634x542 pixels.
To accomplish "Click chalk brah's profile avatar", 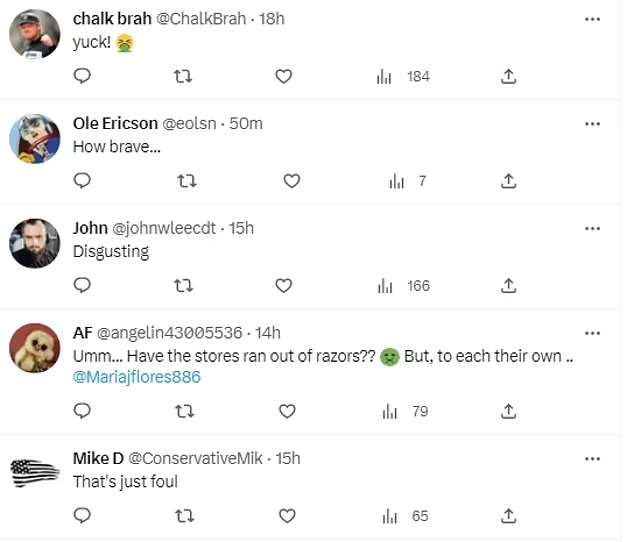I will pos(34,34).
